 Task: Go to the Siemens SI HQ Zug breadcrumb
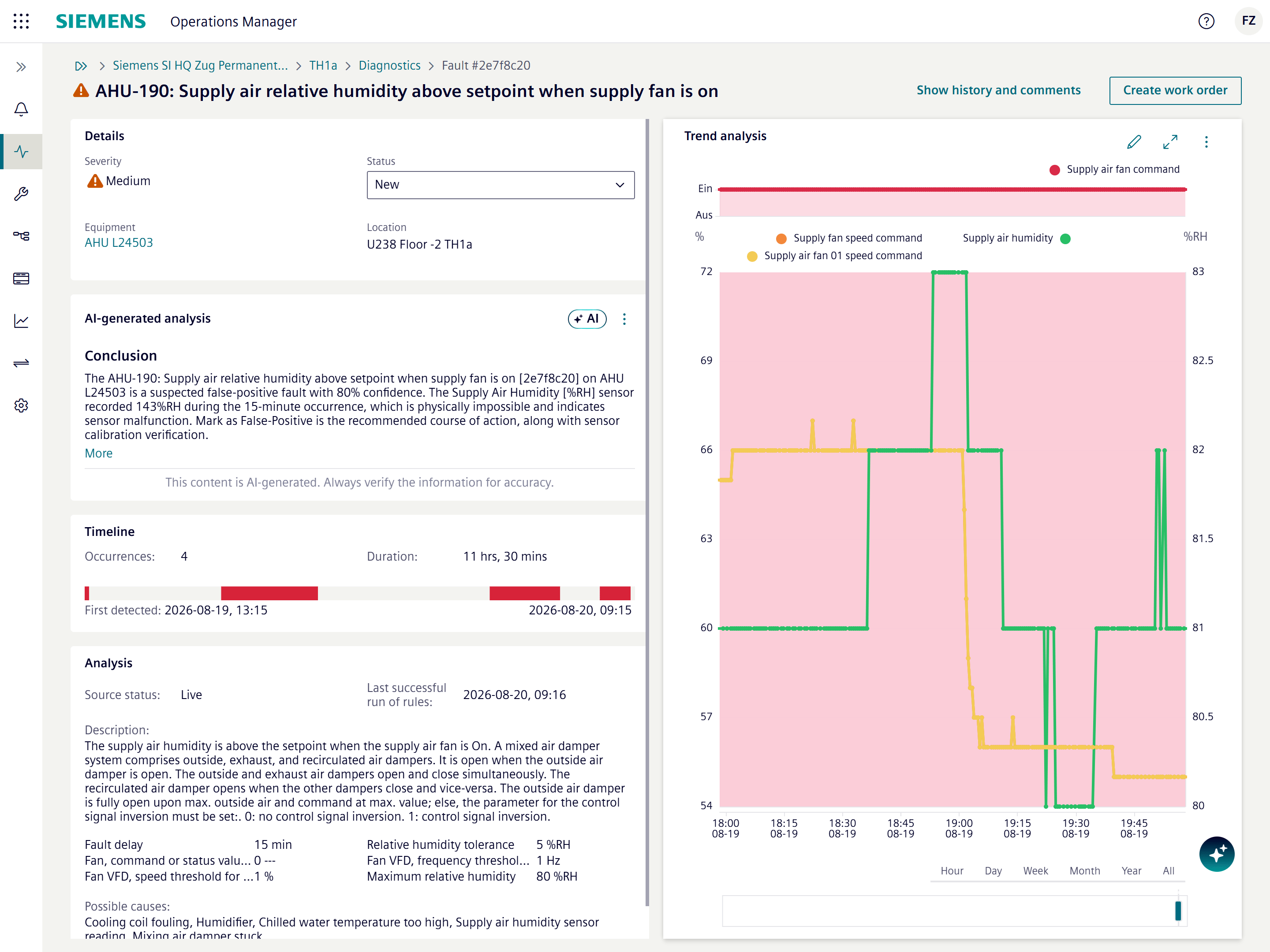pos(200,65)
